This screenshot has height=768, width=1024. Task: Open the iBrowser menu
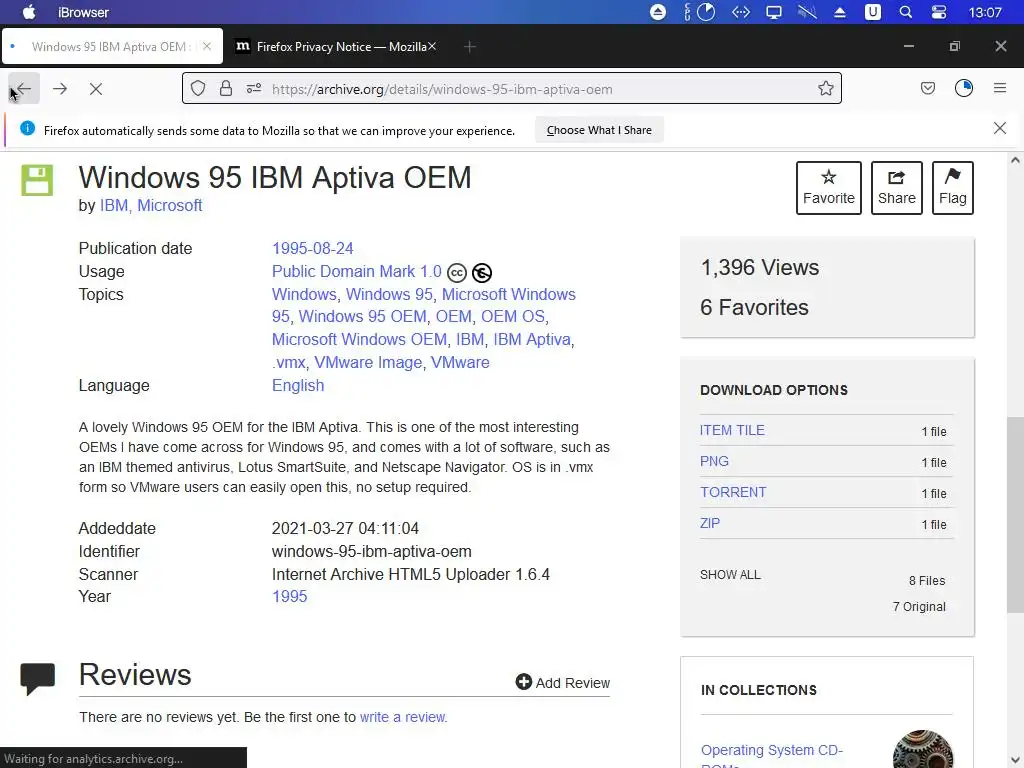point(84,12)
